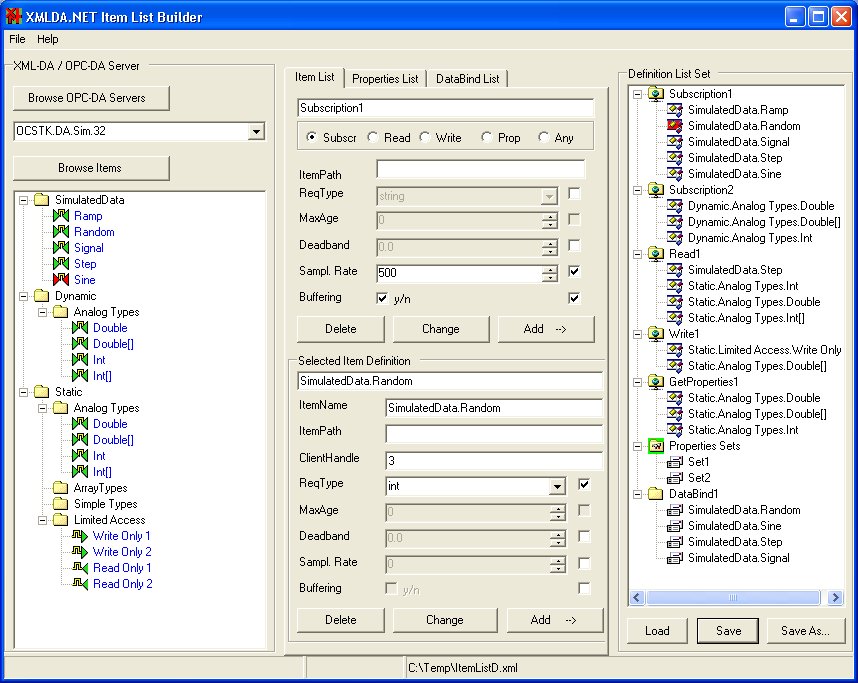Switch to the Item List tab
Viewport: 858px width, 683px height.
click(315, 77)
